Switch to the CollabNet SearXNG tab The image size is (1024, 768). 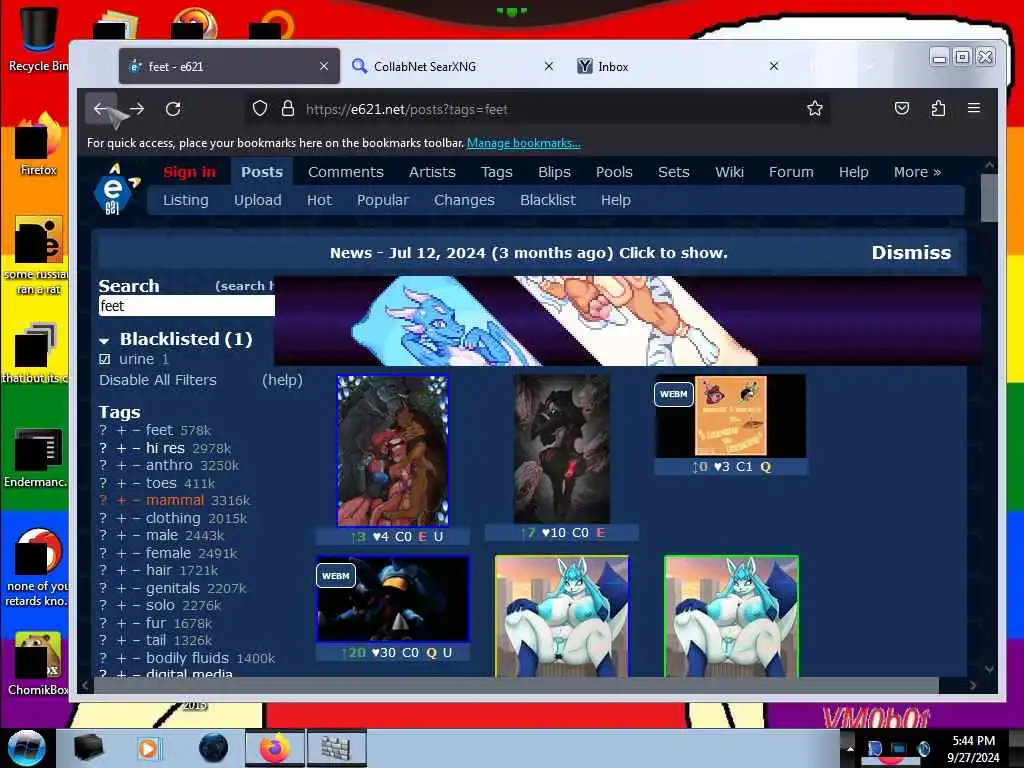(x=451, y=66)
